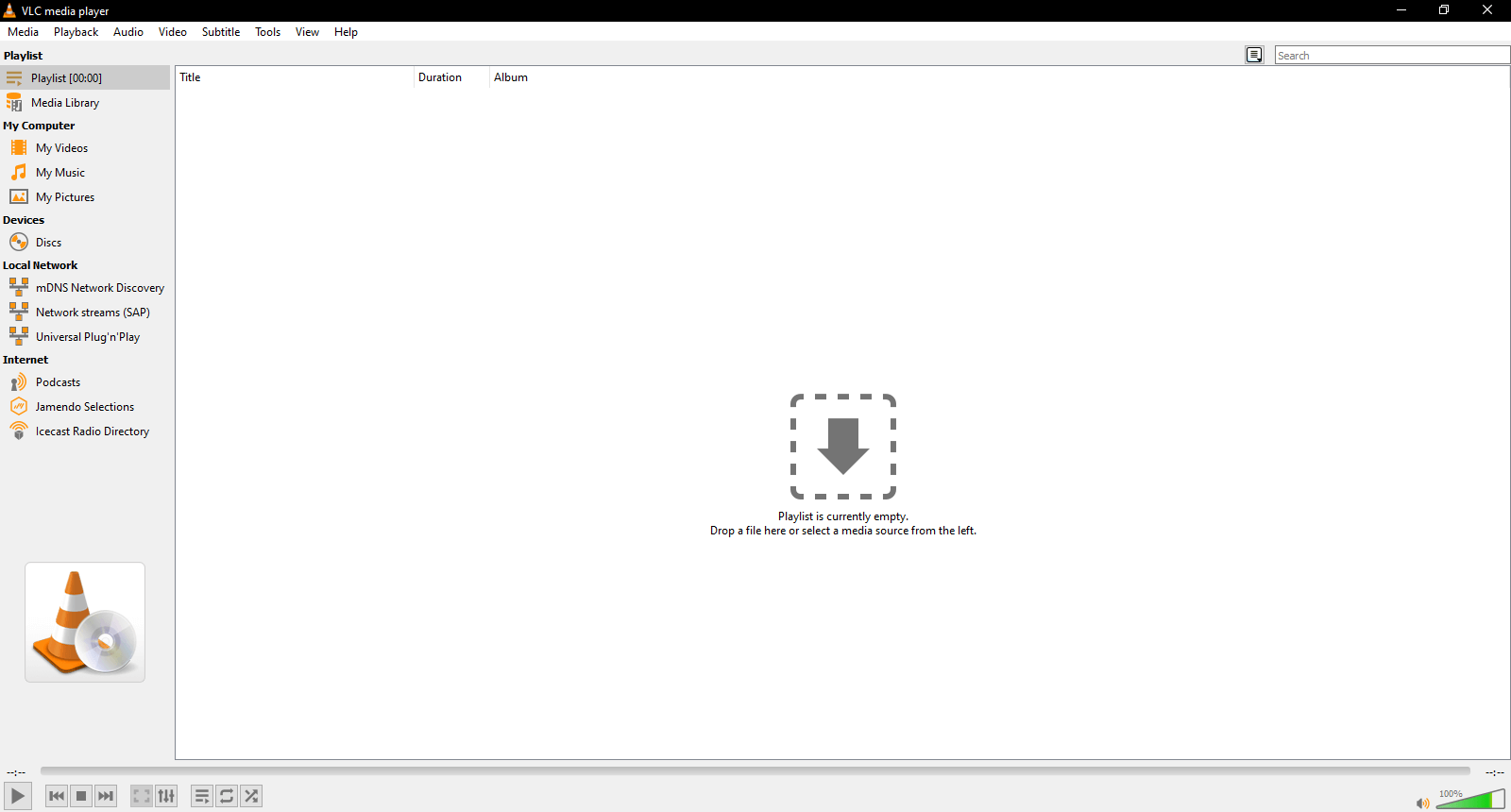
Task: Change playlist view mode icon
Action: pyautogui.click(x=1254, y=55)
